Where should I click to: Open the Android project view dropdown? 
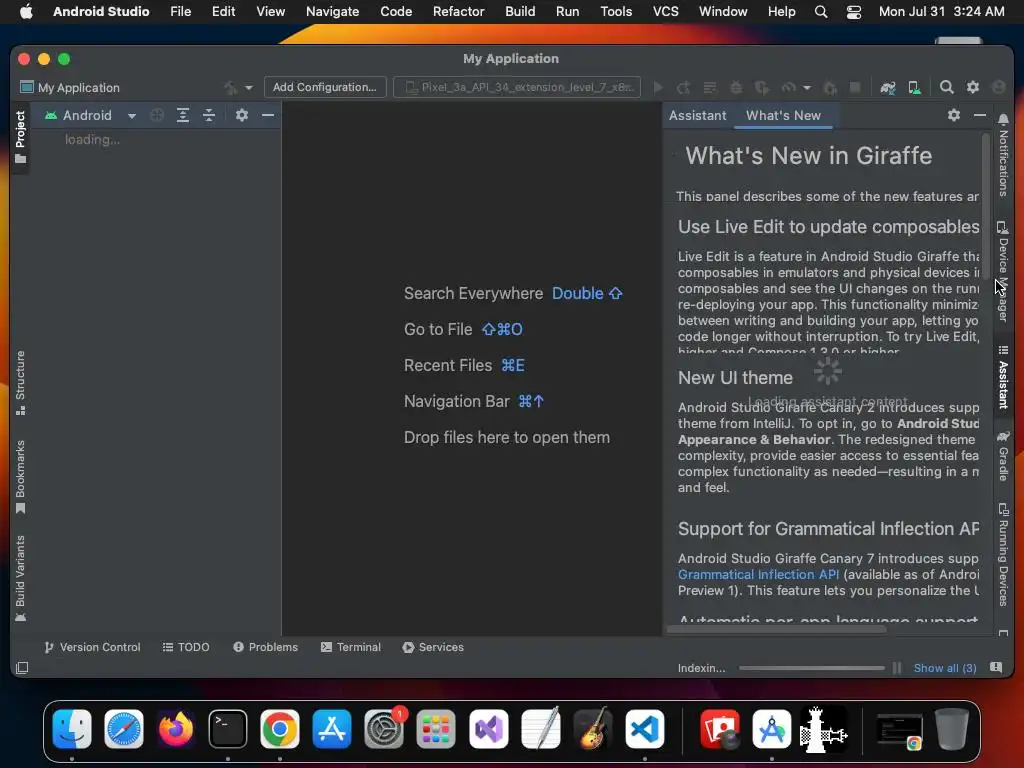pyautogui.click(x=90, y=116)
